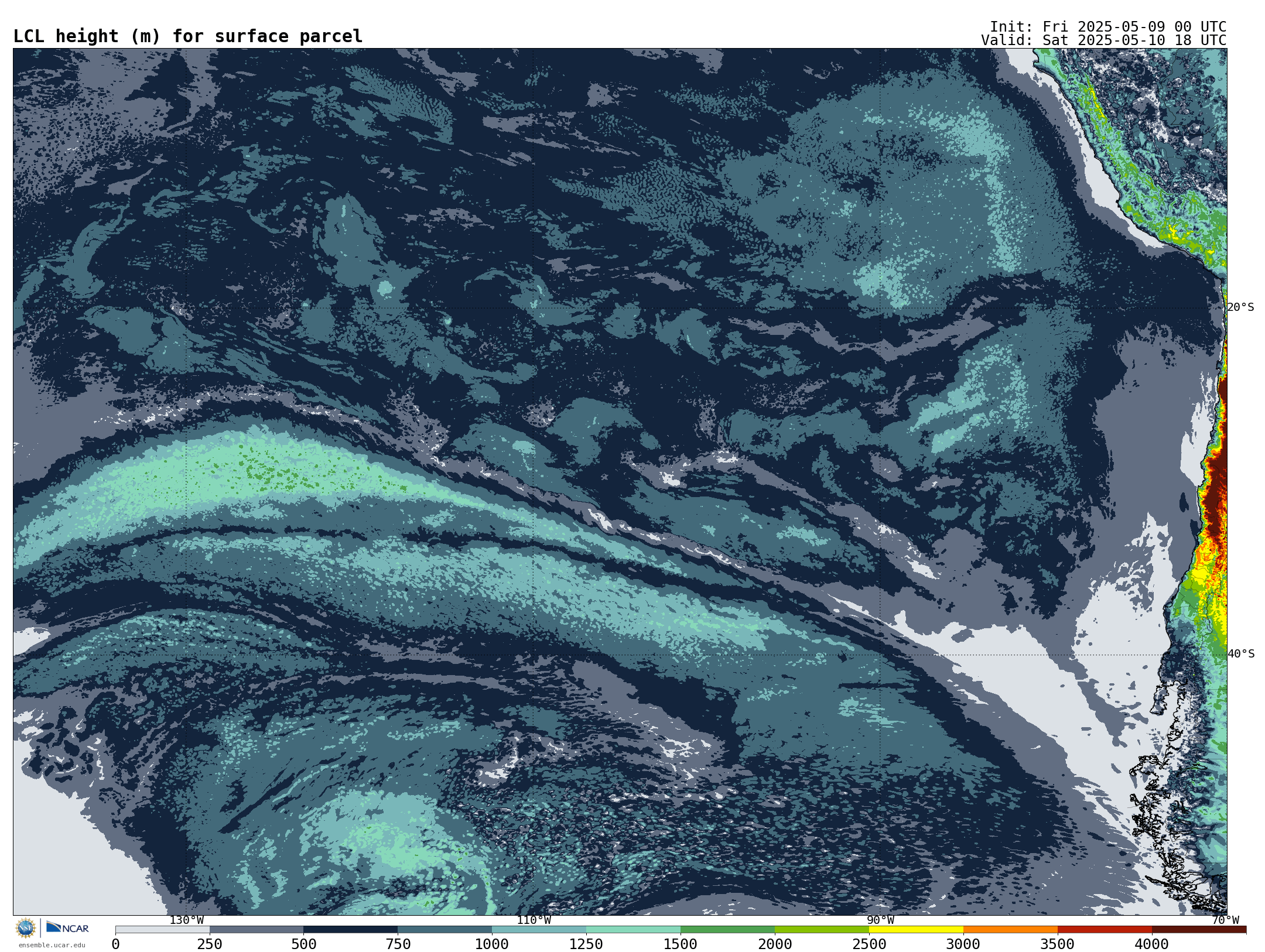Click the 750–1000 teal-blue colorbar swatch
The height and width of the screenshot is (952, 1265).
445,930
